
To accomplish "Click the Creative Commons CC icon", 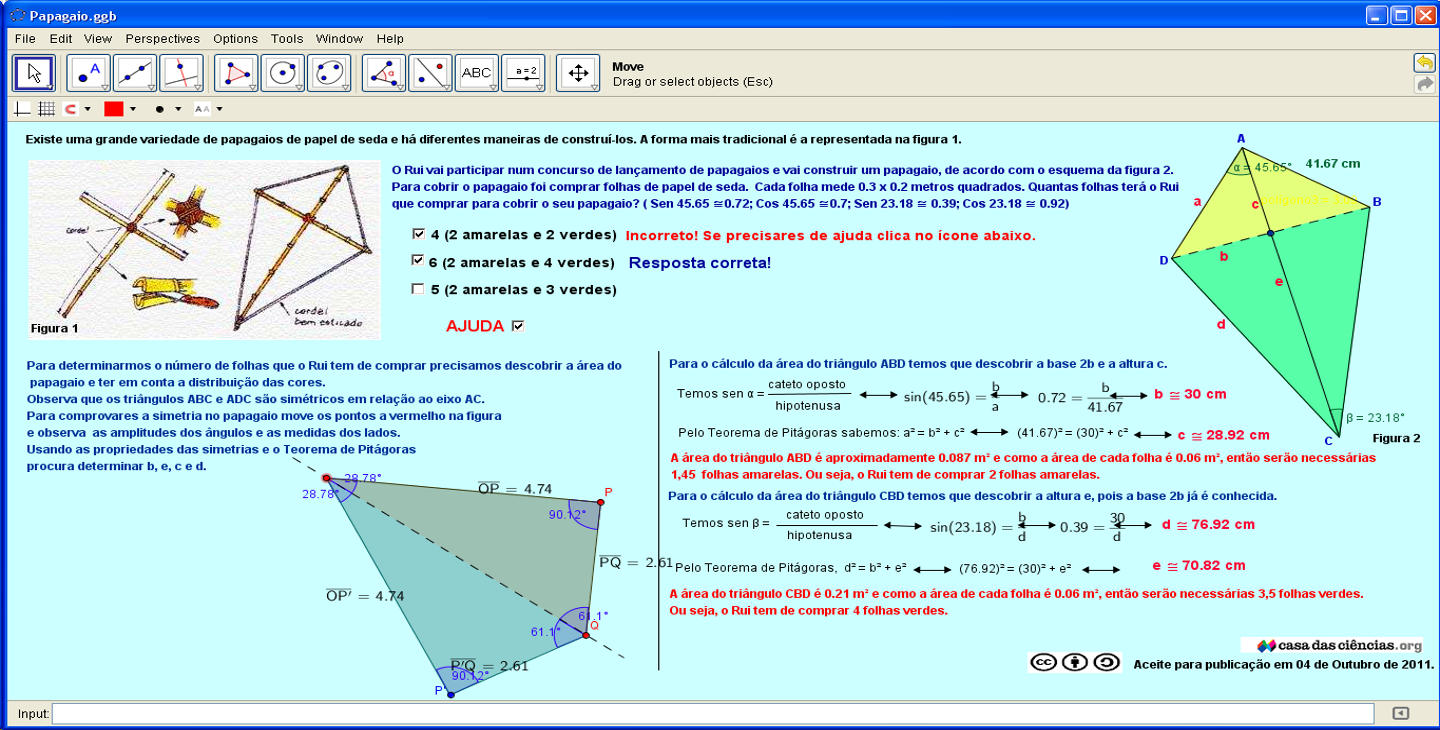I will [1043, 662].
